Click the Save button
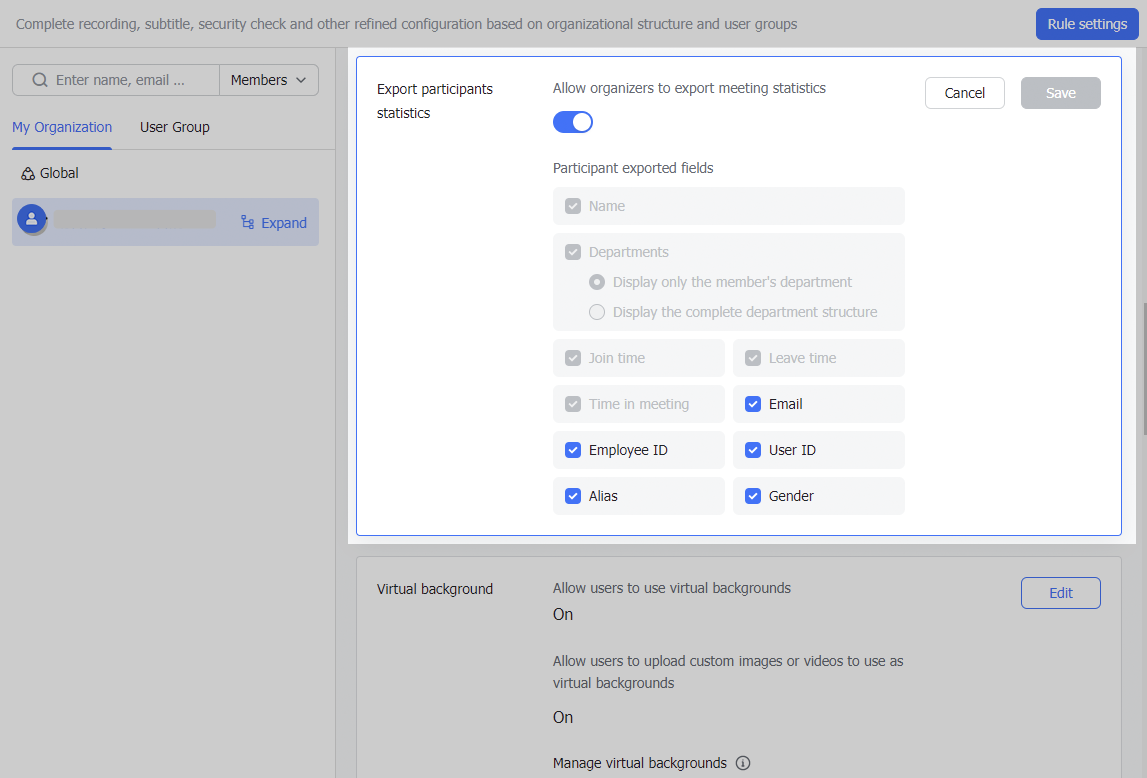 (1061, 93)
